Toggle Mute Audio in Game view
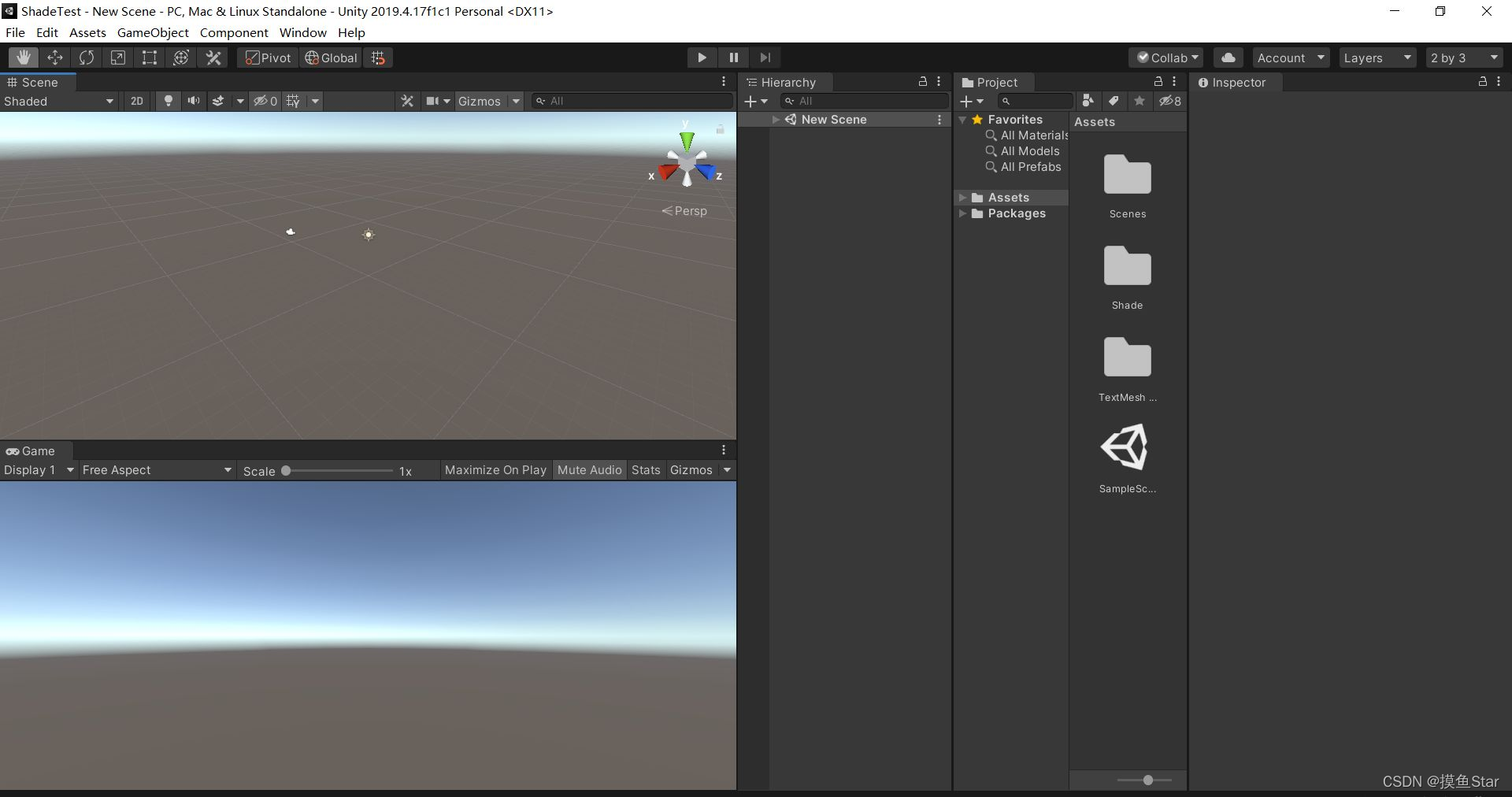This screenshot has height=797, width=1512. tap(589, 470)
